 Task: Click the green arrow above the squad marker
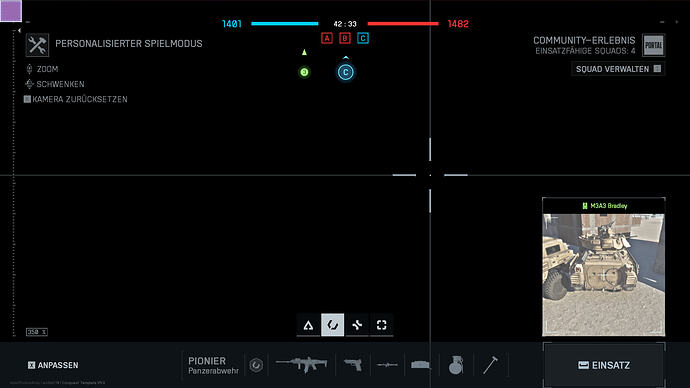click(304, 52)
